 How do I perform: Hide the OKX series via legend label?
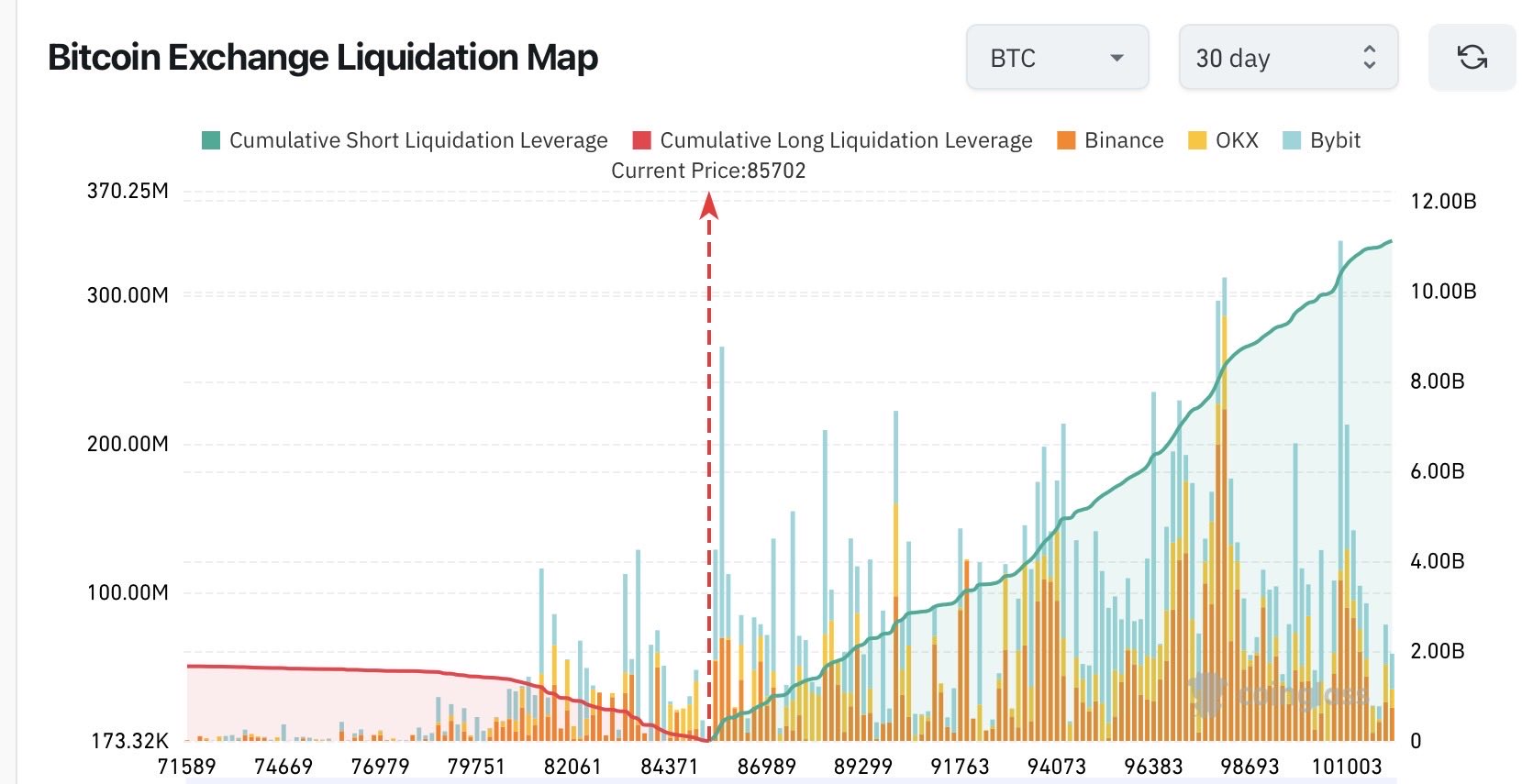(x=1236, y=140)
